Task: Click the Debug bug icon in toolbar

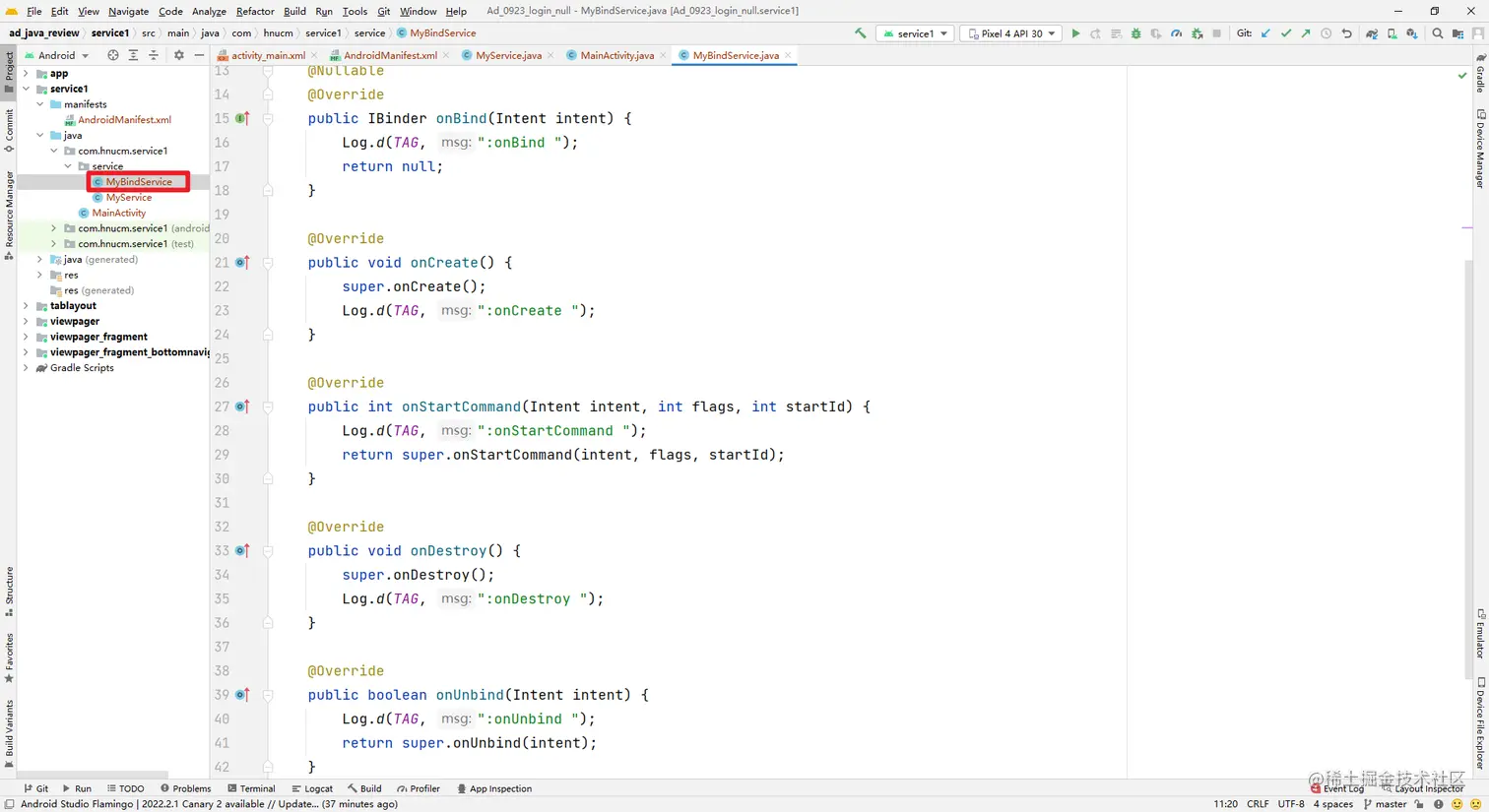Action: (1135, 33)
